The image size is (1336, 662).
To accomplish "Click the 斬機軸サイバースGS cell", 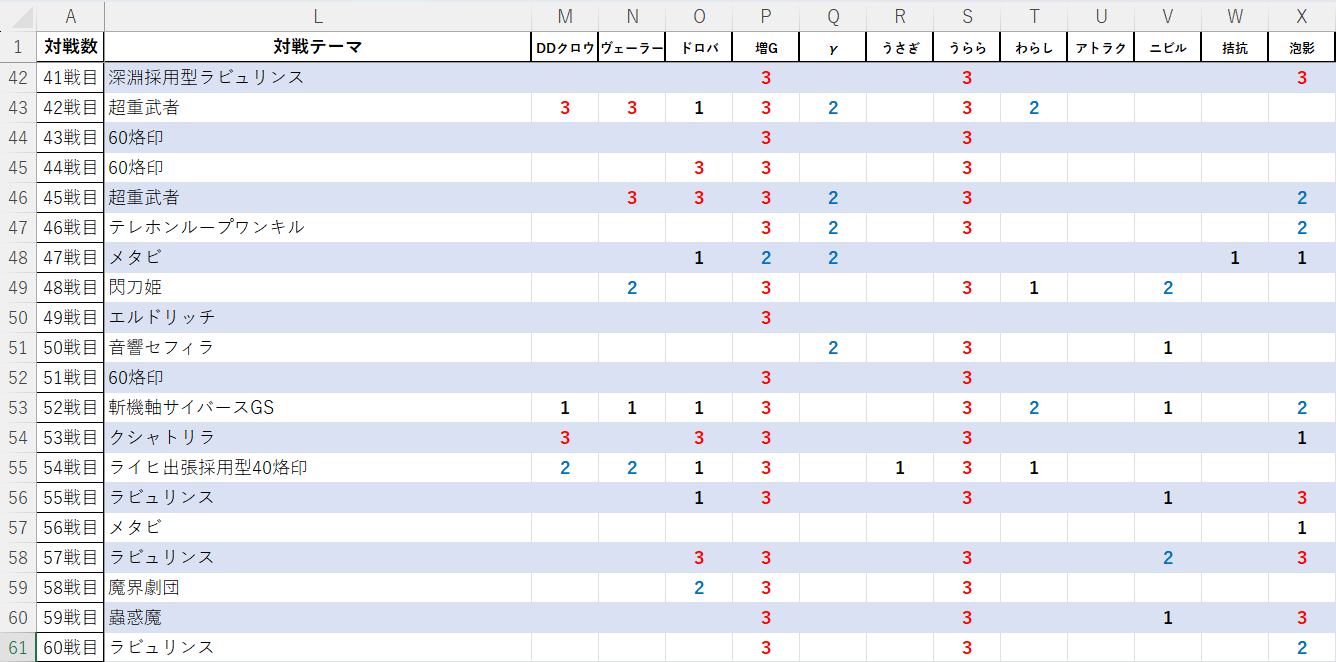I will click(318, 407).
